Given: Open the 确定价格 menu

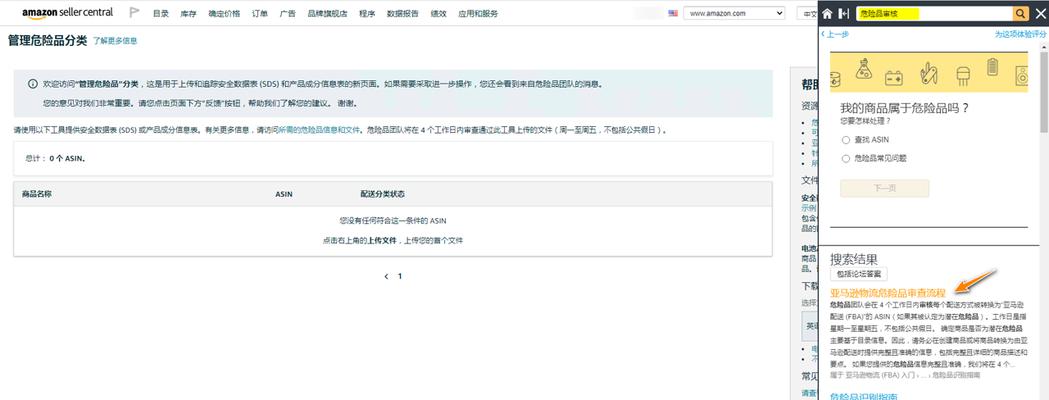Looking at the screenshot, I should click(224, 13).
